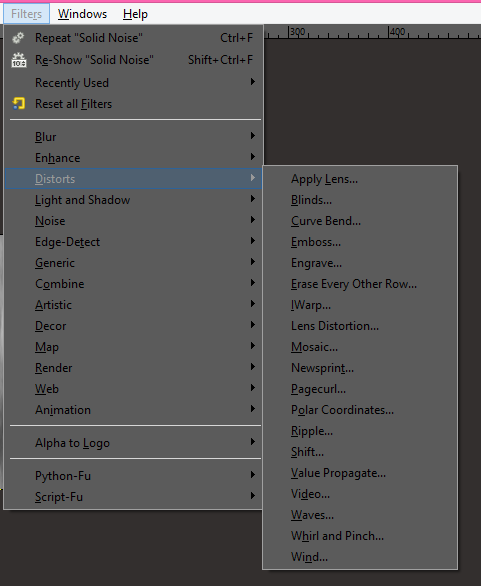Choose Ripple... filter
This screenshot has width=481, height=586.
tap(360, 431)
